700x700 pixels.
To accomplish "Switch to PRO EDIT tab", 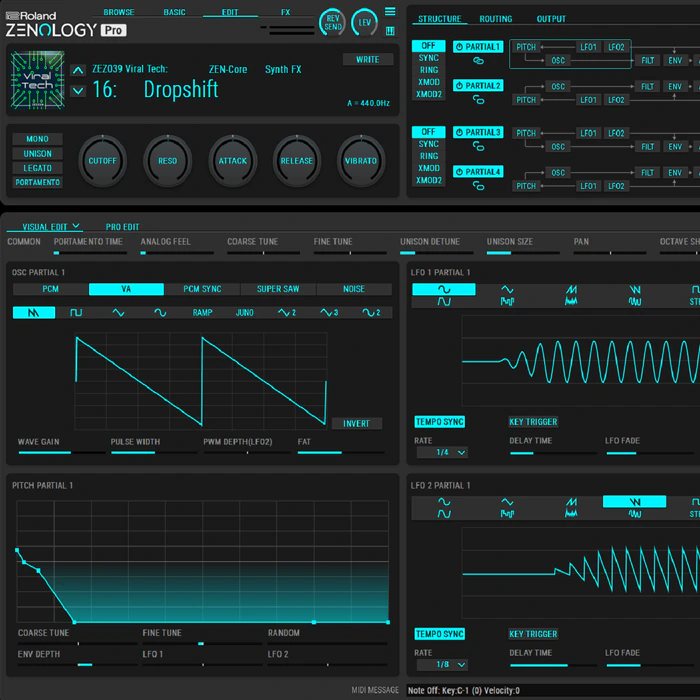I will coord(122,227).
